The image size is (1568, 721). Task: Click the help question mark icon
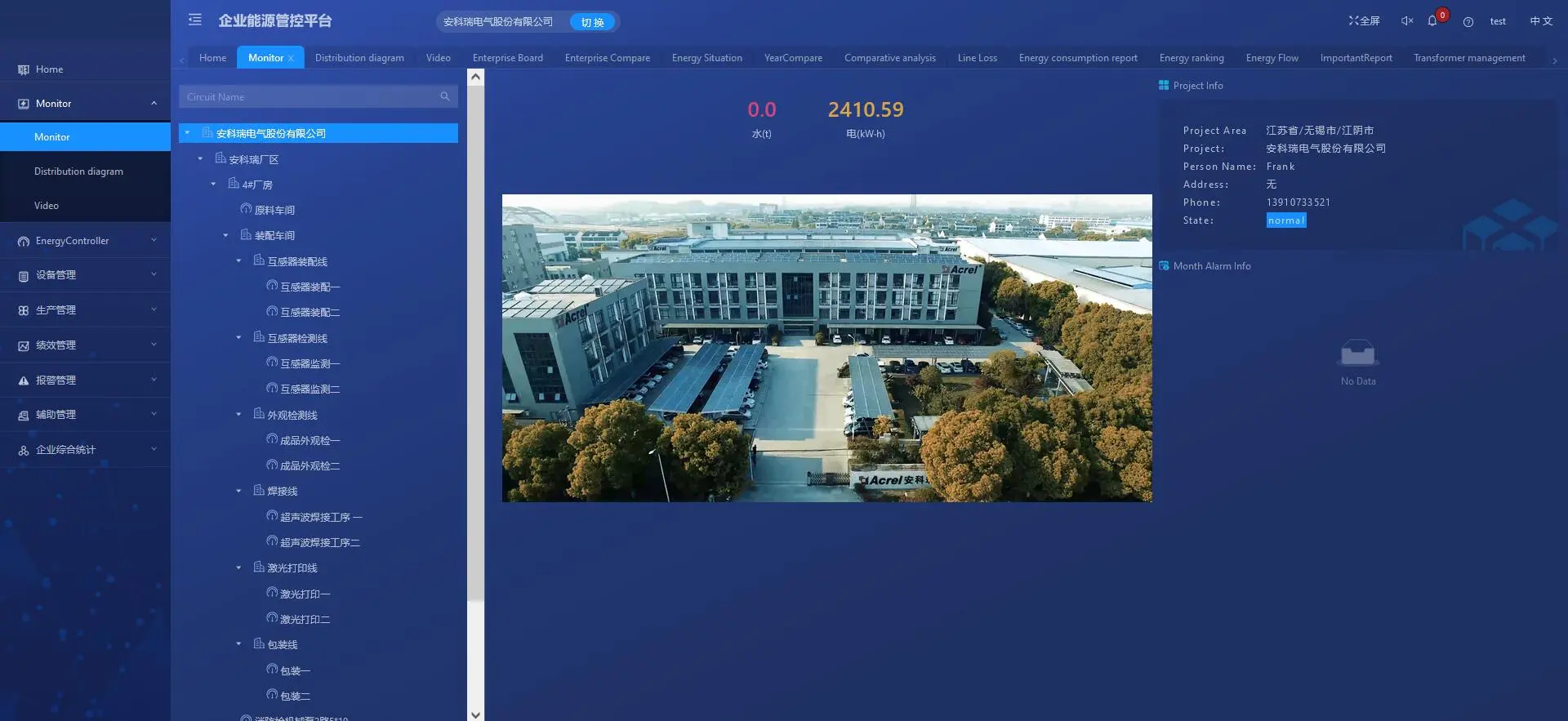(x=1468, y=22)
